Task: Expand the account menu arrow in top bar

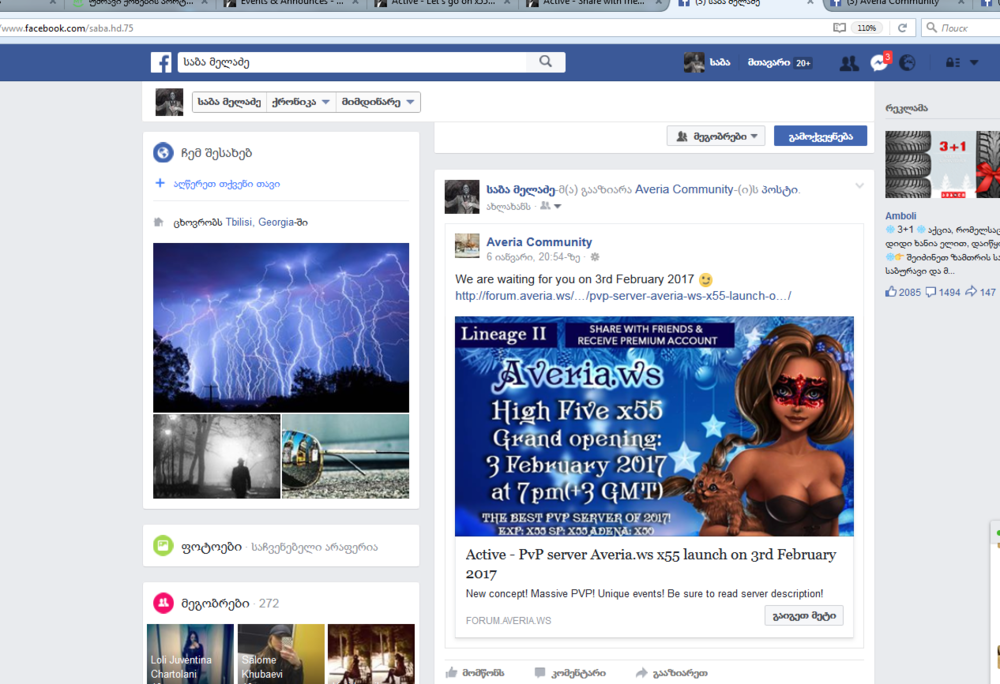Action: 974,63
